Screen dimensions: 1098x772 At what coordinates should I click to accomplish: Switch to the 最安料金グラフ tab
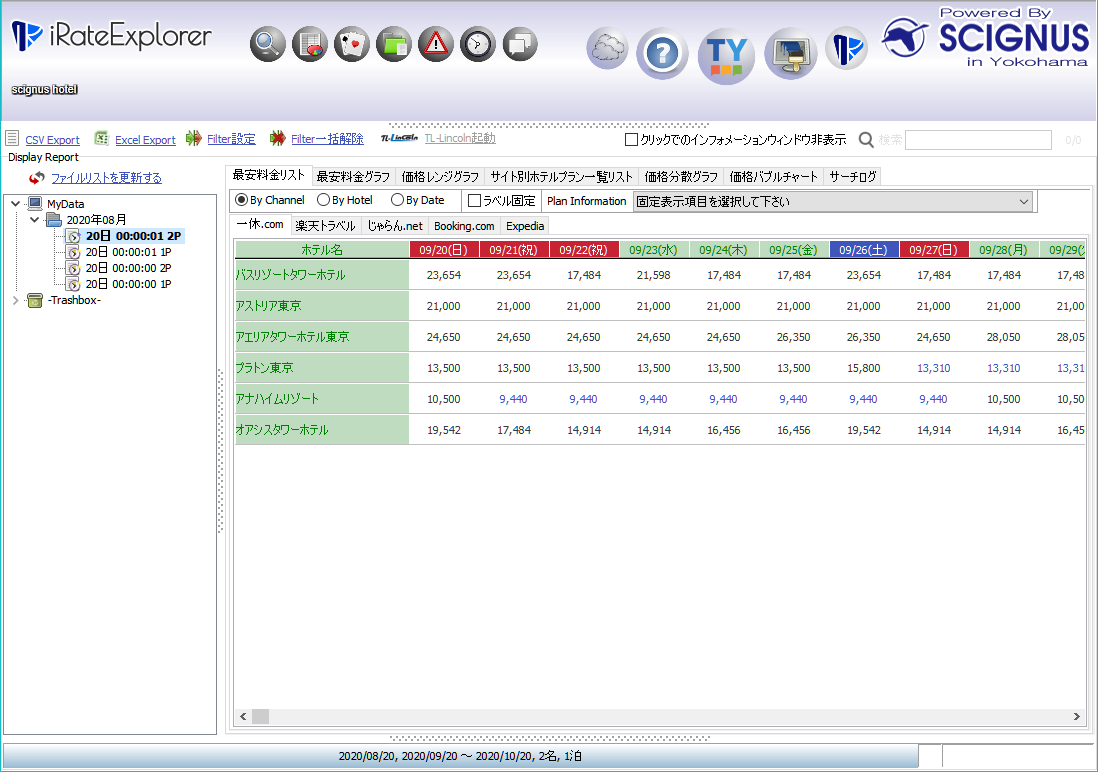point(353,177)
